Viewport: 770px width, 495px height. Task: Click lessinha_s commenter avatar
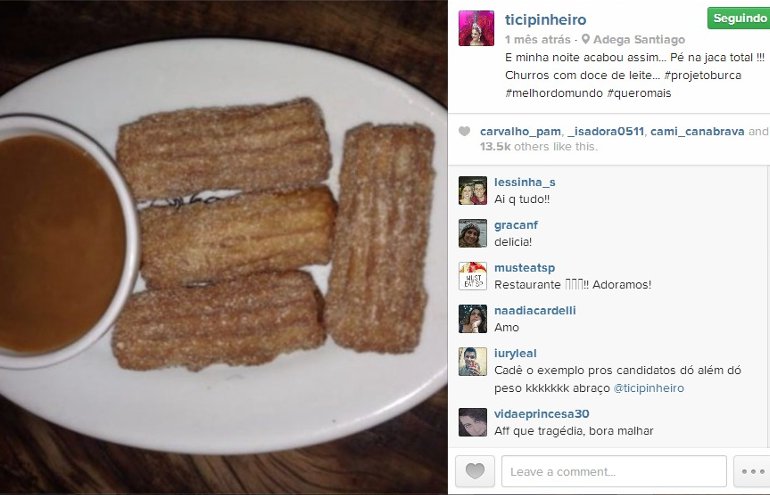click(x=472, y=191)
